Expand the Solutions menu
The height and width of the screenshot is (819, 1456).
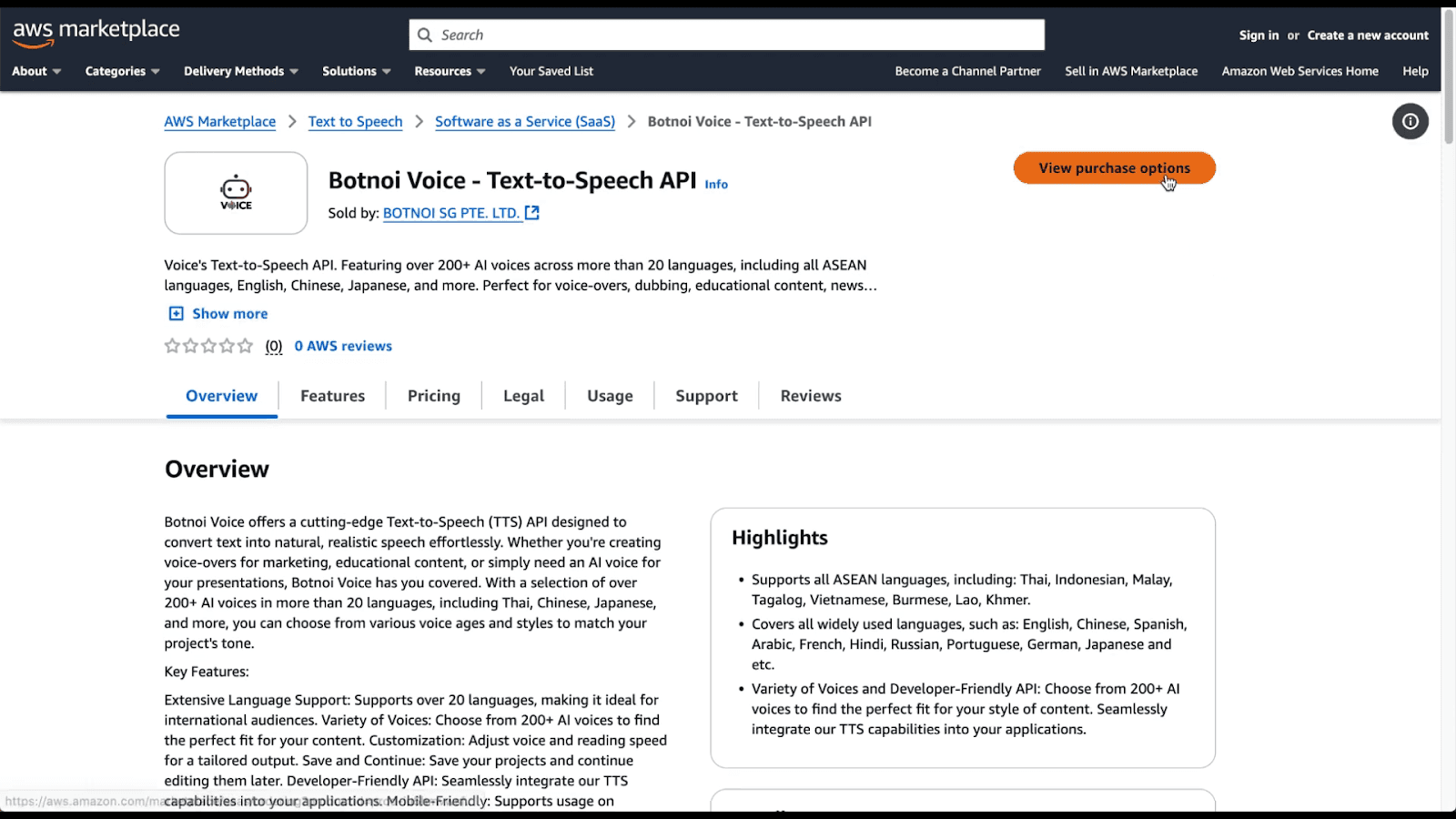point(357,71)
